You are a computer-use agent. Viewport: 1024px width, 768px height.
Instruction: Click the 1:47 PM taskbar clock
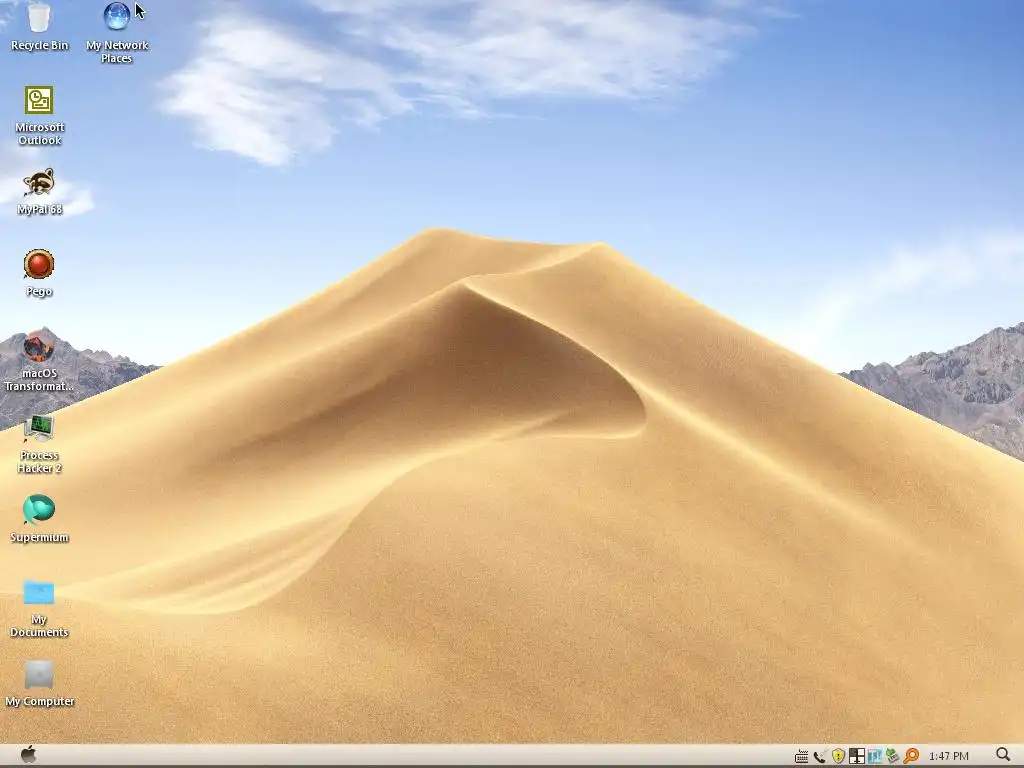(948, 756)
